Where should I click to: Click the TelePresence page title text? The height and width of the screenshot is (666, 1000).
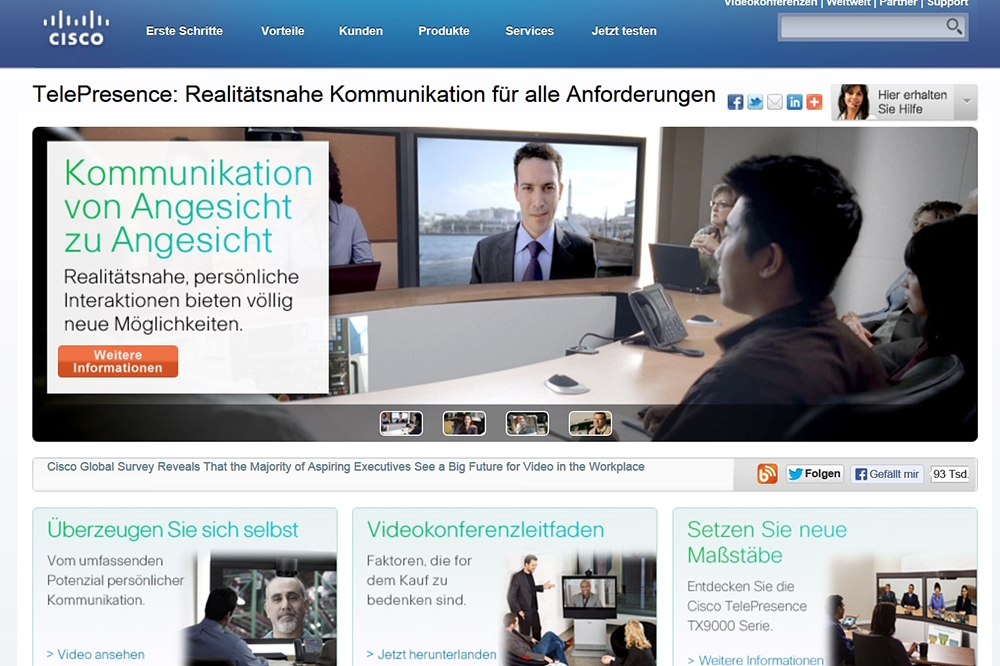tap(374, 94)
